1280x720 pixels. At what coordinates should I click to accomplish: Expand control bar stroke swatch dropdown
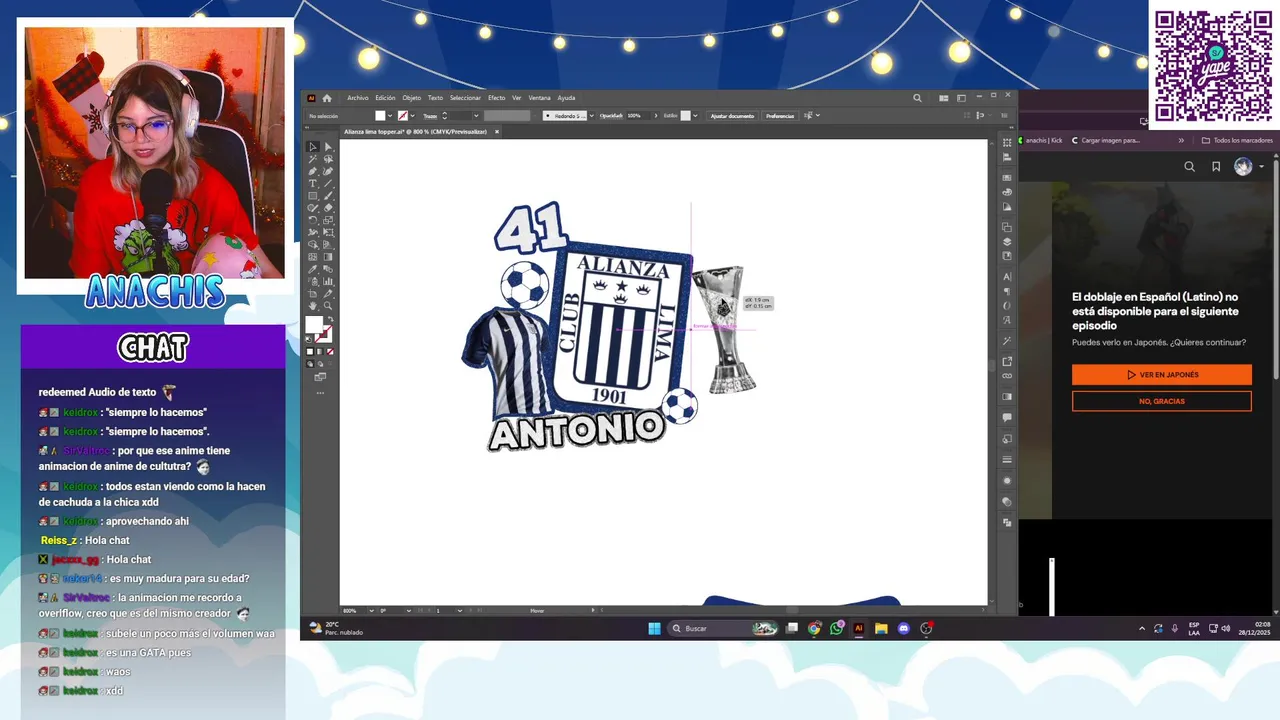[412, 116]
